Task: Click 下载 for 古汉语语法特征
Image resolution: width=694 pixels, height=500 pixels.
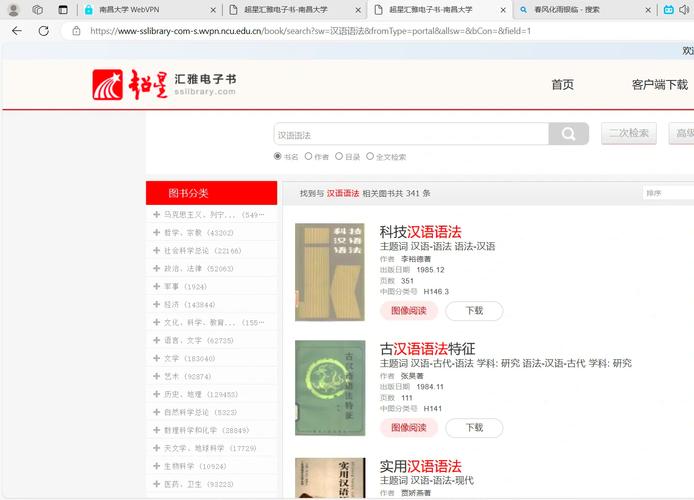Action: pyautogui.click(x=474, y=427)
